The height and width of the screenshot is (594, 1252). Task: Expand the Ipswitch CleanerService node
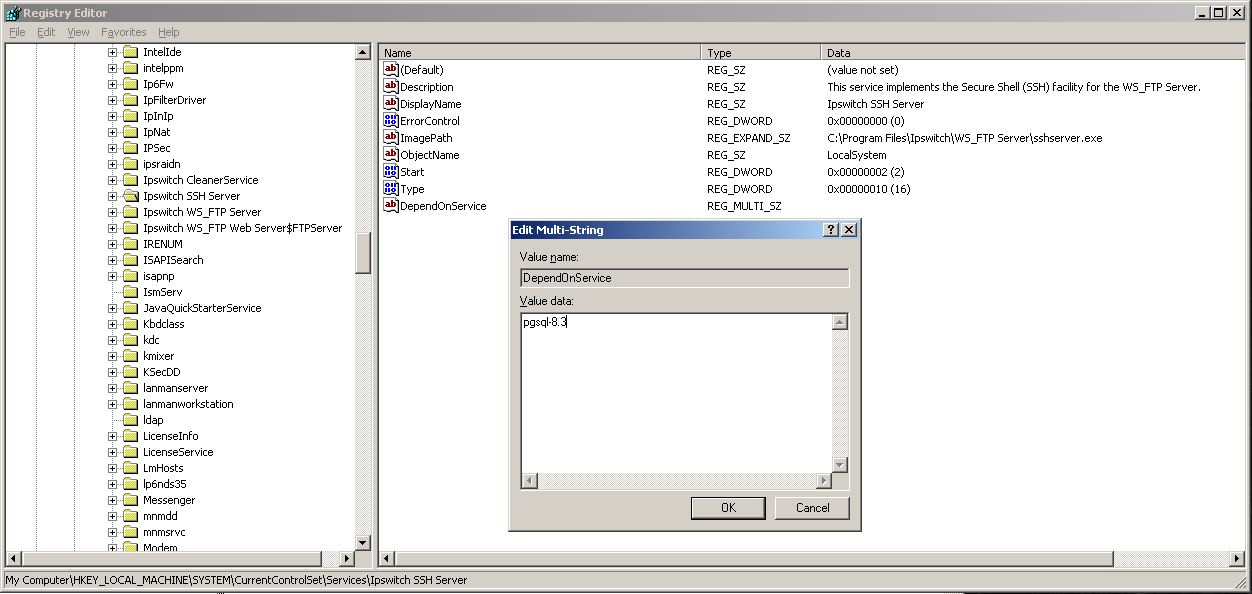(x=112, y=180)
